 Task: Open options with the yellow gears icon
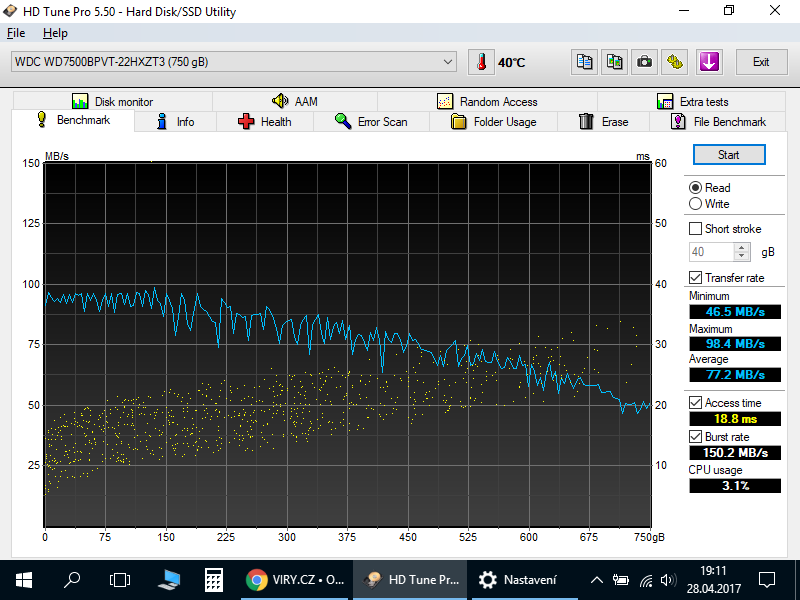(x=674, y=62)
